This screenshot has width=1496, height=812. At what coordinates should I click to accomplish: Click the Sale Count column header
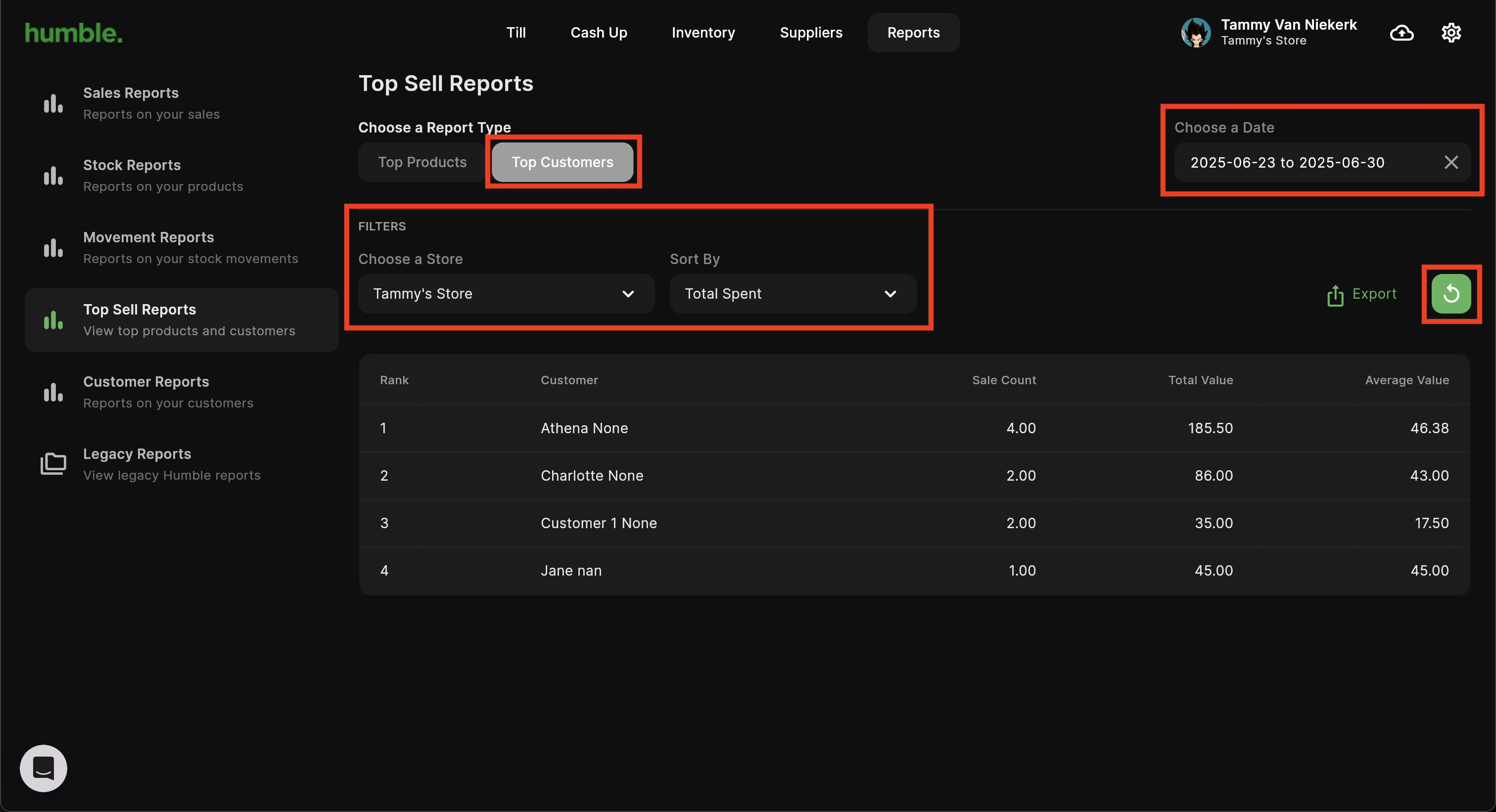(1004, 380)
